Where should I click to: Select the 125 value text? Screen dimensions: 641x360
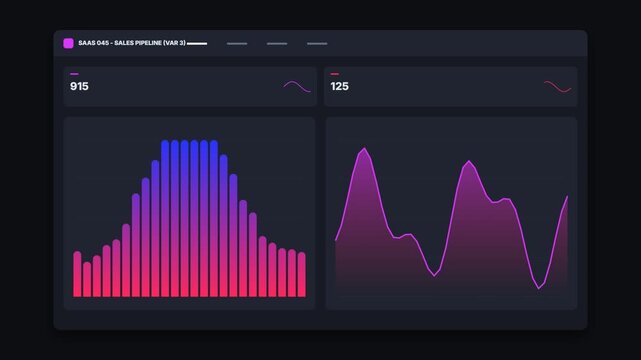click(339, 86)
